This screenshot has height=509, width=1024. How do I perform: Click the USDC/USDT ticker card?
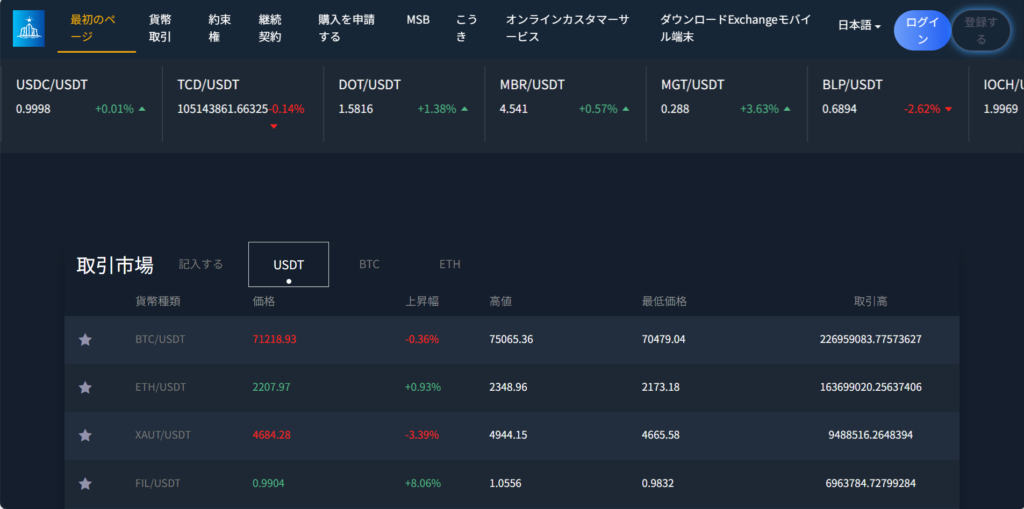(x=81, y=97)
